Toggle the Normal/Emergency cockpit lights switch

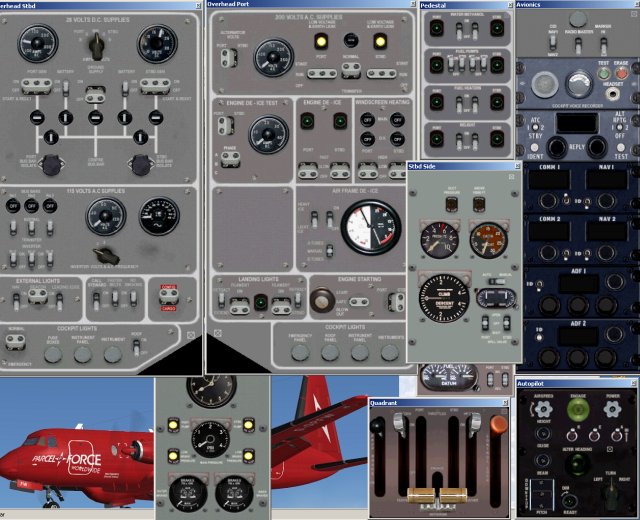15,342
